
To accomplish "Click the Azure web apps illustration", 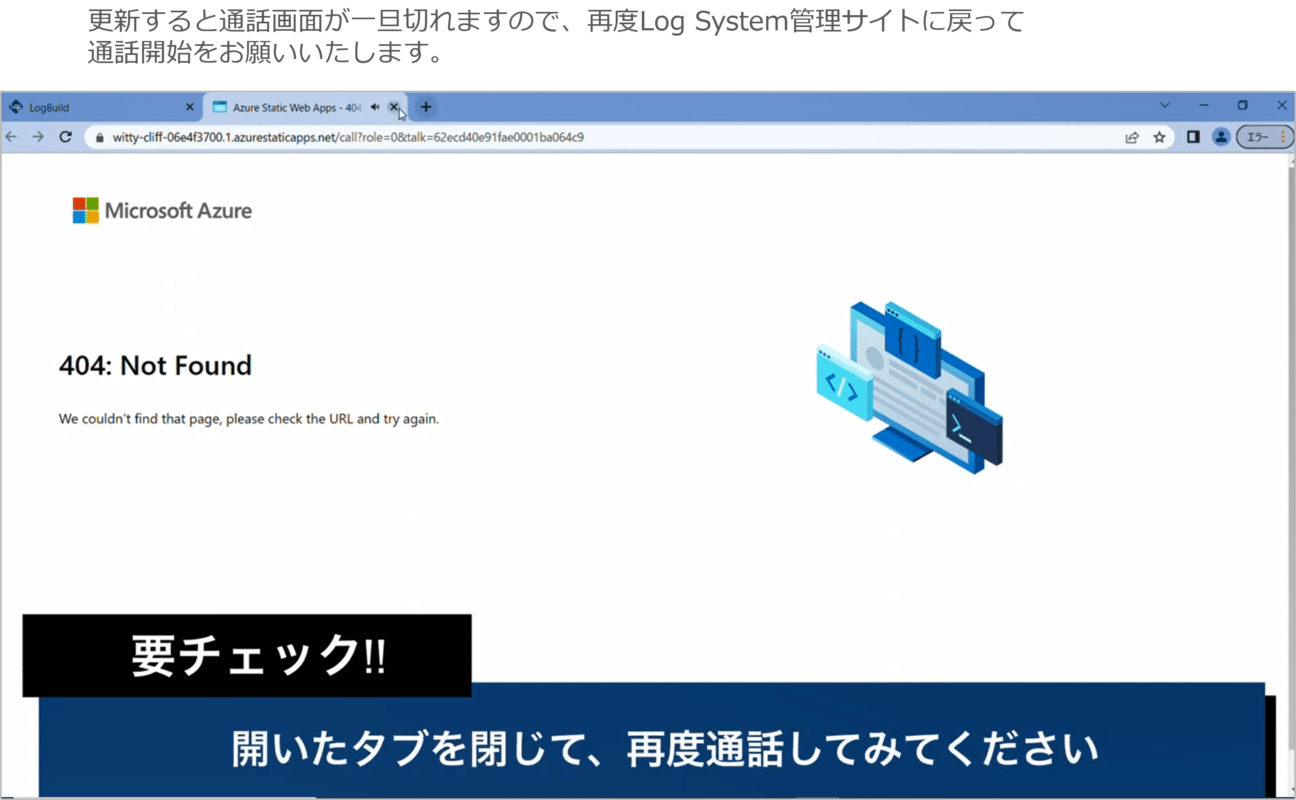I will [x=910, y=387].
